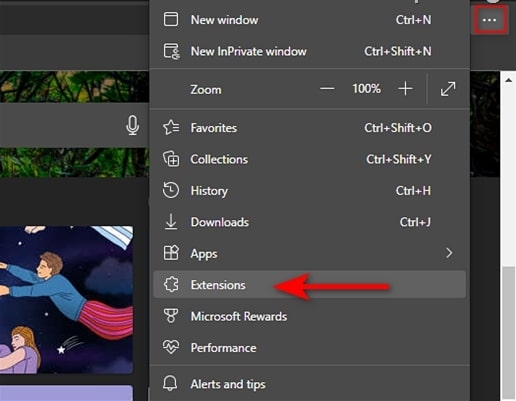Click the Ctrl+Shift+N shortcut text
Screen dimensions: 516x401
pos(398,51)
